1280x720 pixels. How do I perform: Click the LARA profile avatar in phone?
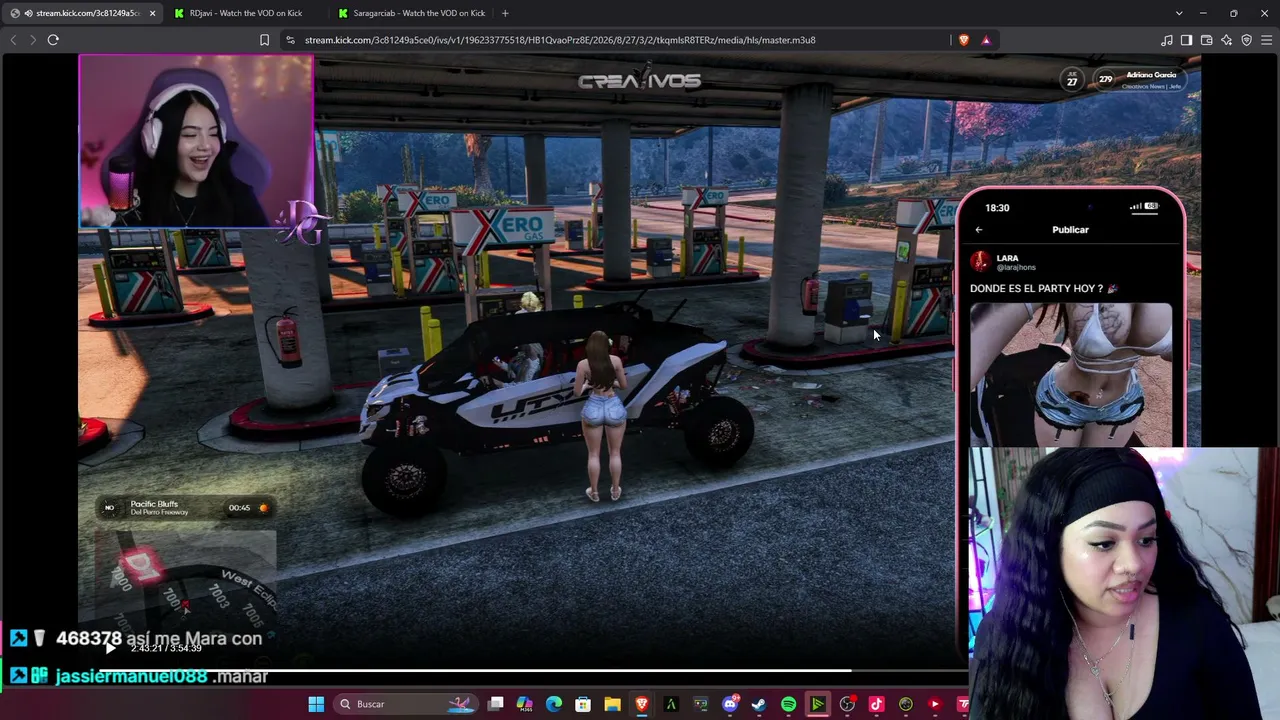click(x=980, y=262)
